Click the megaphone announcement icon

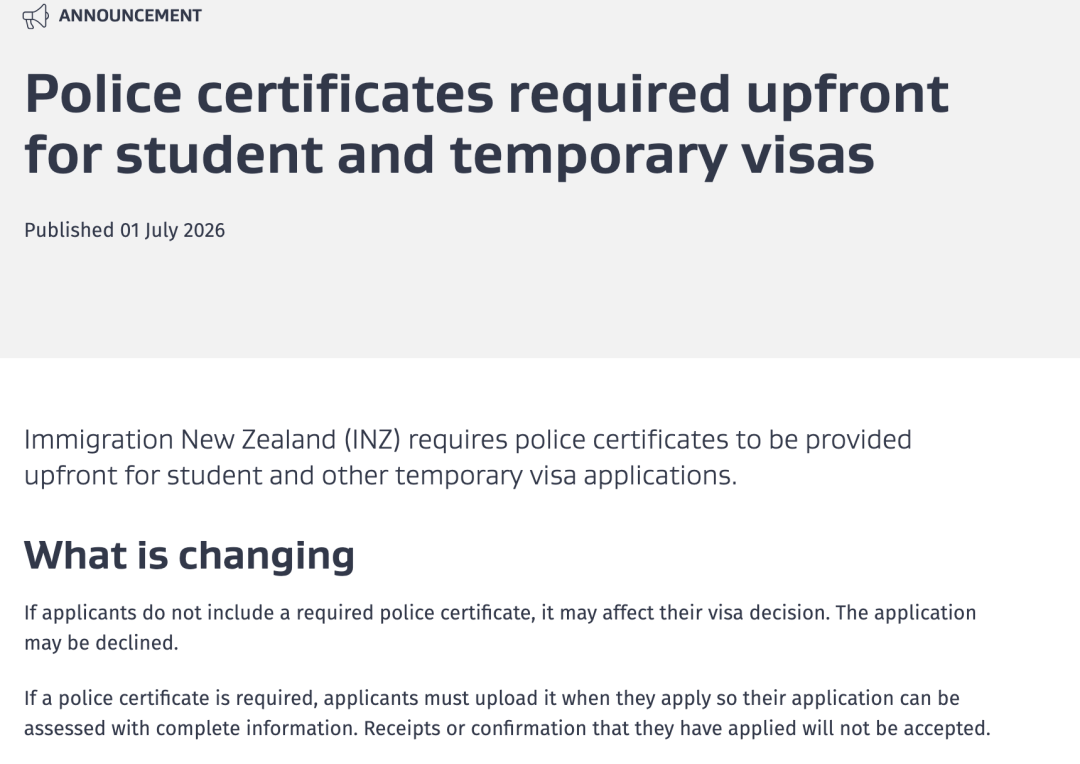36,16
